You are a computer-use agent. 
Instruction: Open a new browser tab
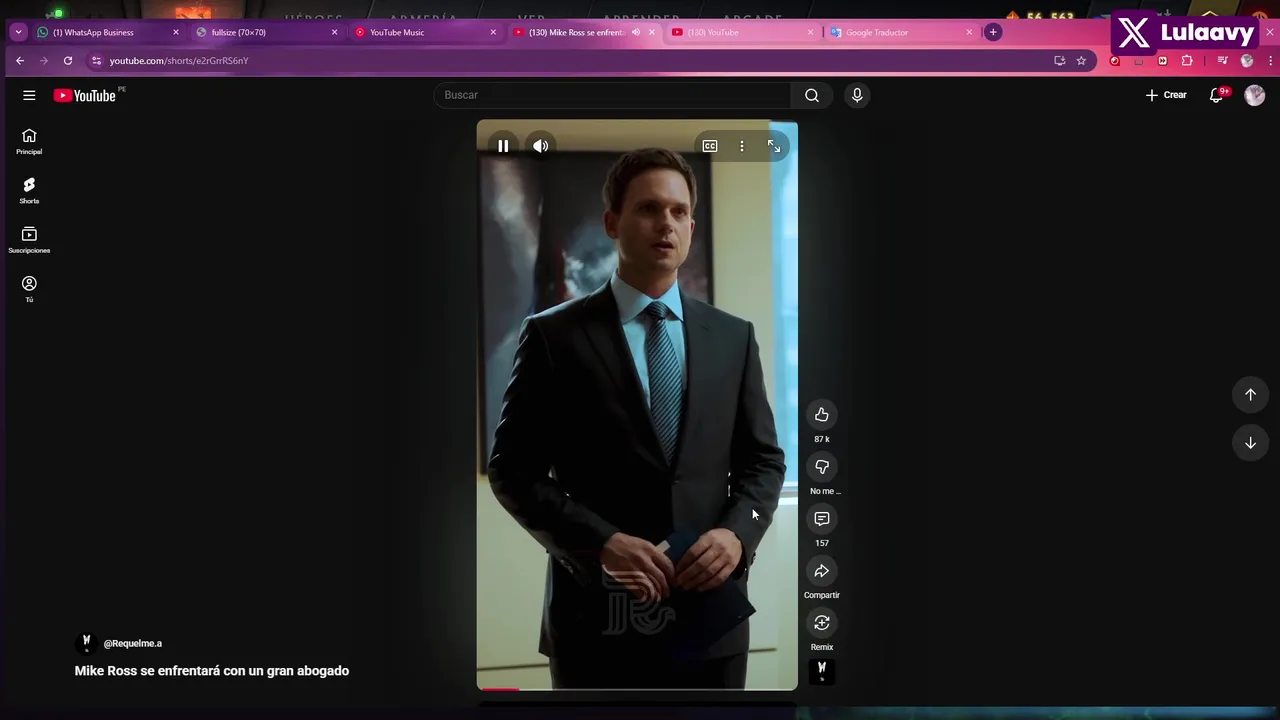(x=993, y=32)
